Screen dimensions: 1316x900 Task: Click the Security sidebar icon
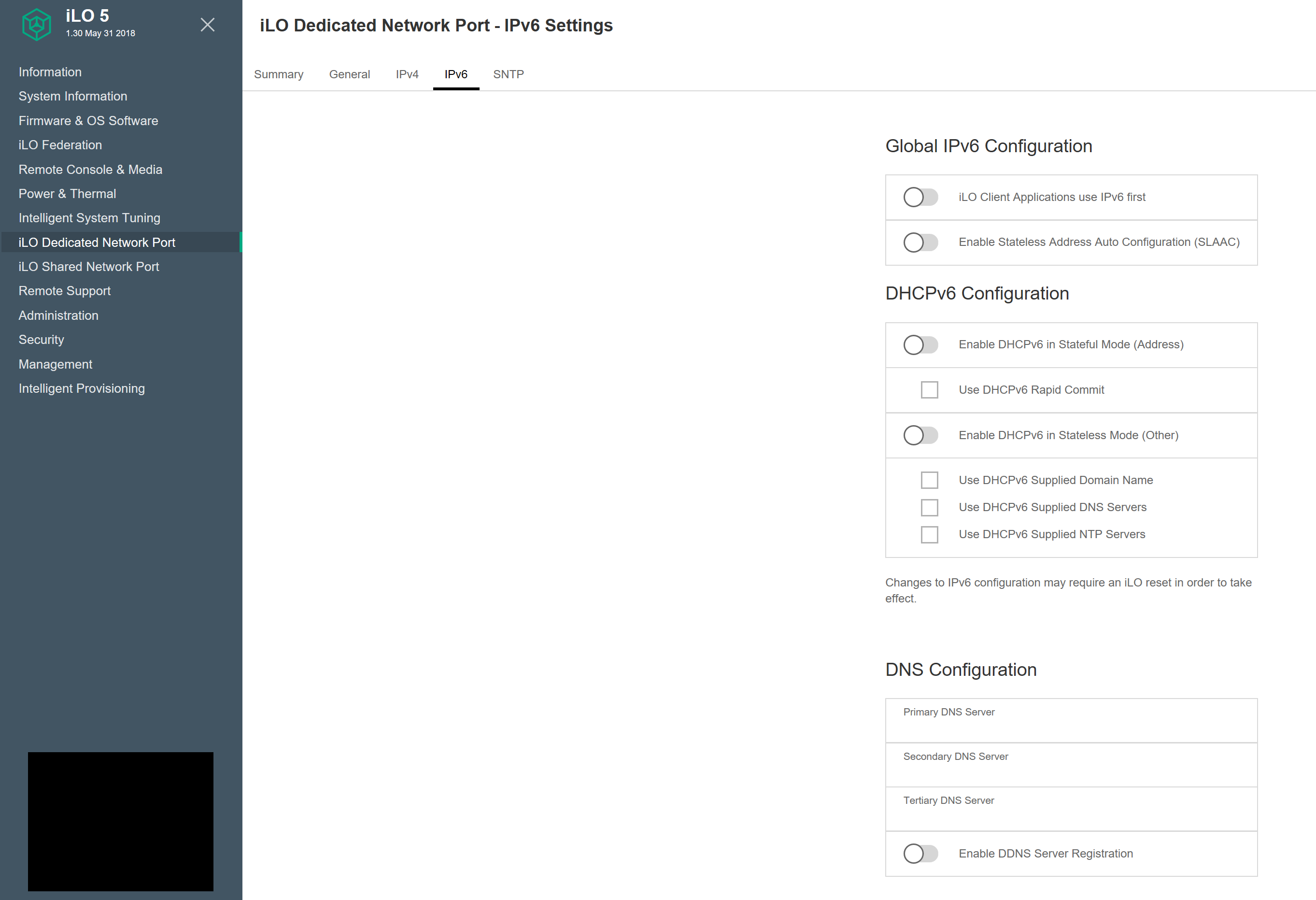(x=40, y=339)
